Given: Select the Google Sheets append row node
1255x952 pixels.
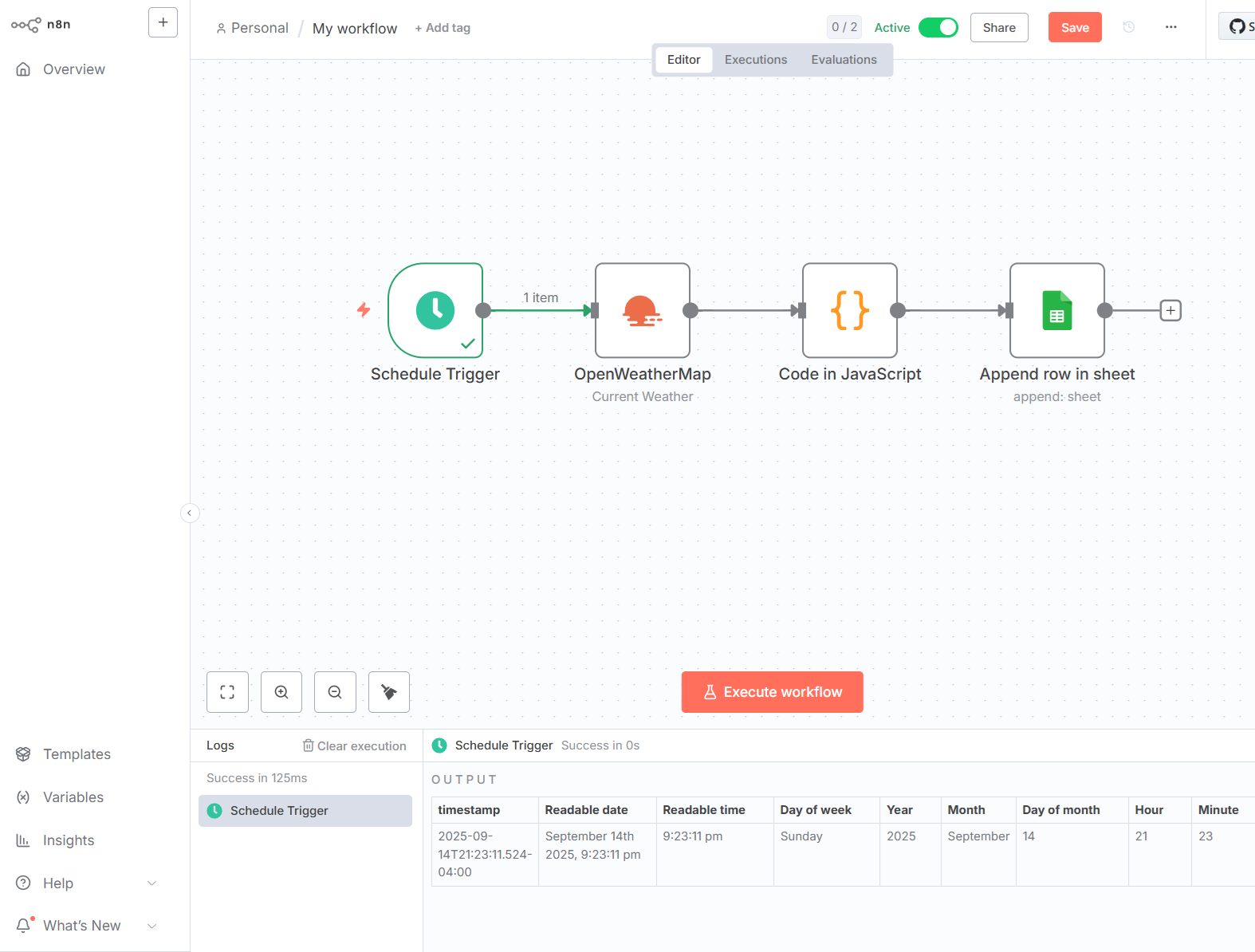Looking at the screenshot, I should point(1056,310).
